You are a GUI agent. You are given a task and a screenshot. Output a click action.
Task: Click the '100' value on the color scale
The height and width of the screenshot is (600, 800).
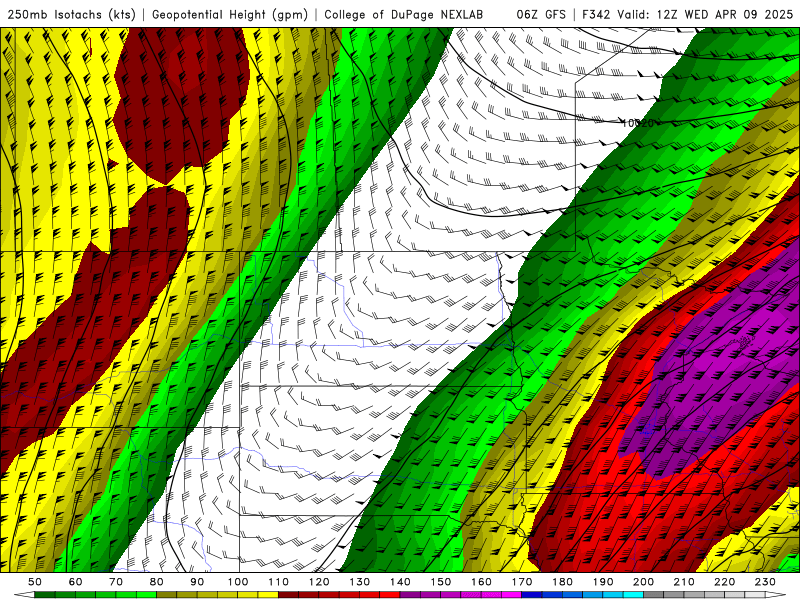pos(238,582)
